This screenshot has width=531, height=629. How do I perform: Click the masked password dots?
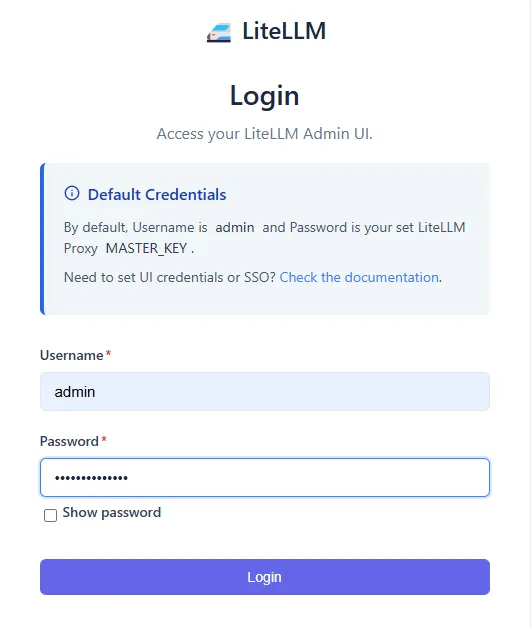point(91,478)
